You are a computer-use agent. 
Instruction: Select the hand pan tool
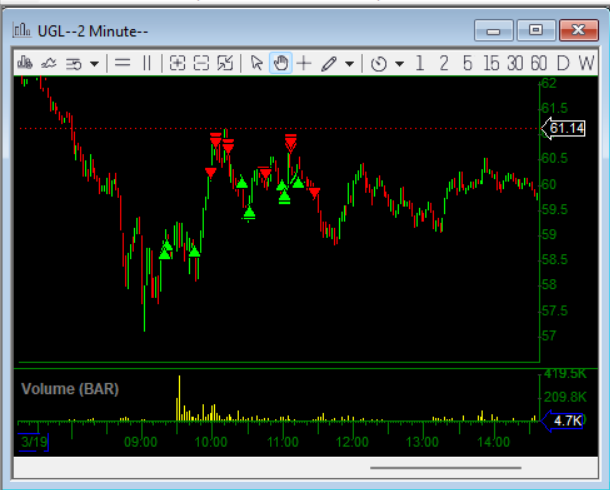(281, 63)
